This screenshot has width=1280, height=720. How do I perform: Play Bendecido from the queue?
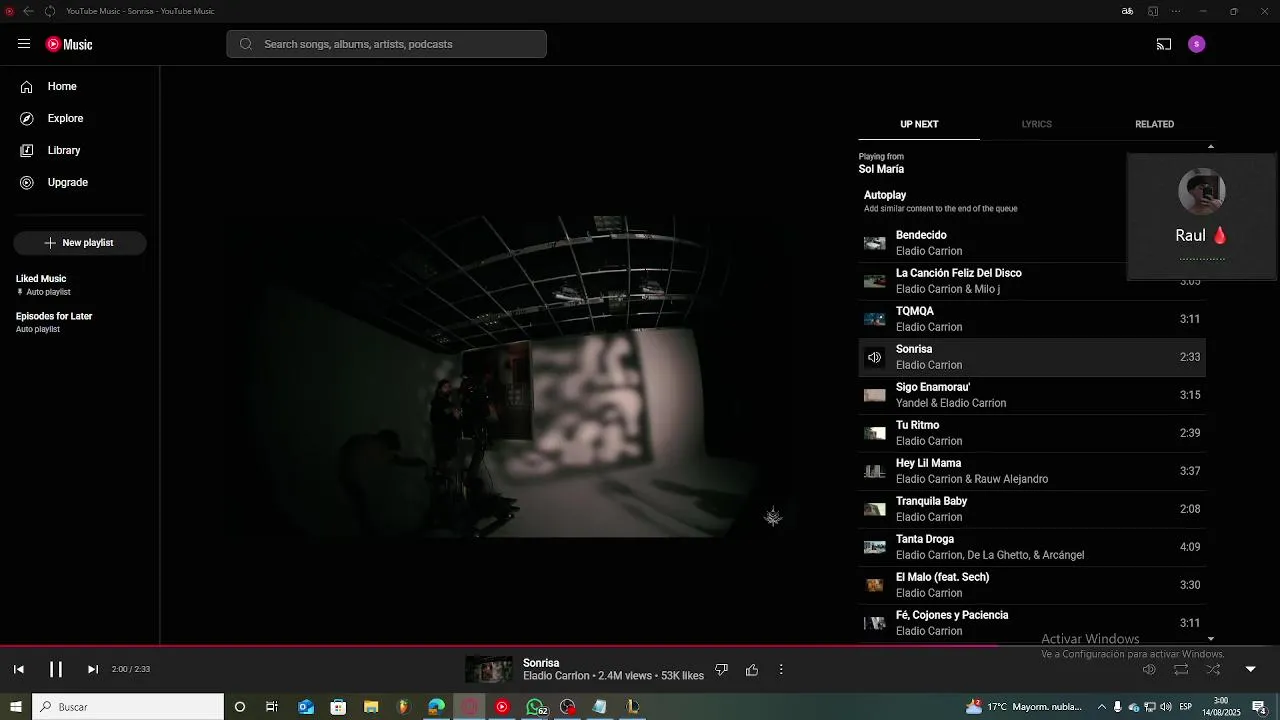(x=1032, y=243)
